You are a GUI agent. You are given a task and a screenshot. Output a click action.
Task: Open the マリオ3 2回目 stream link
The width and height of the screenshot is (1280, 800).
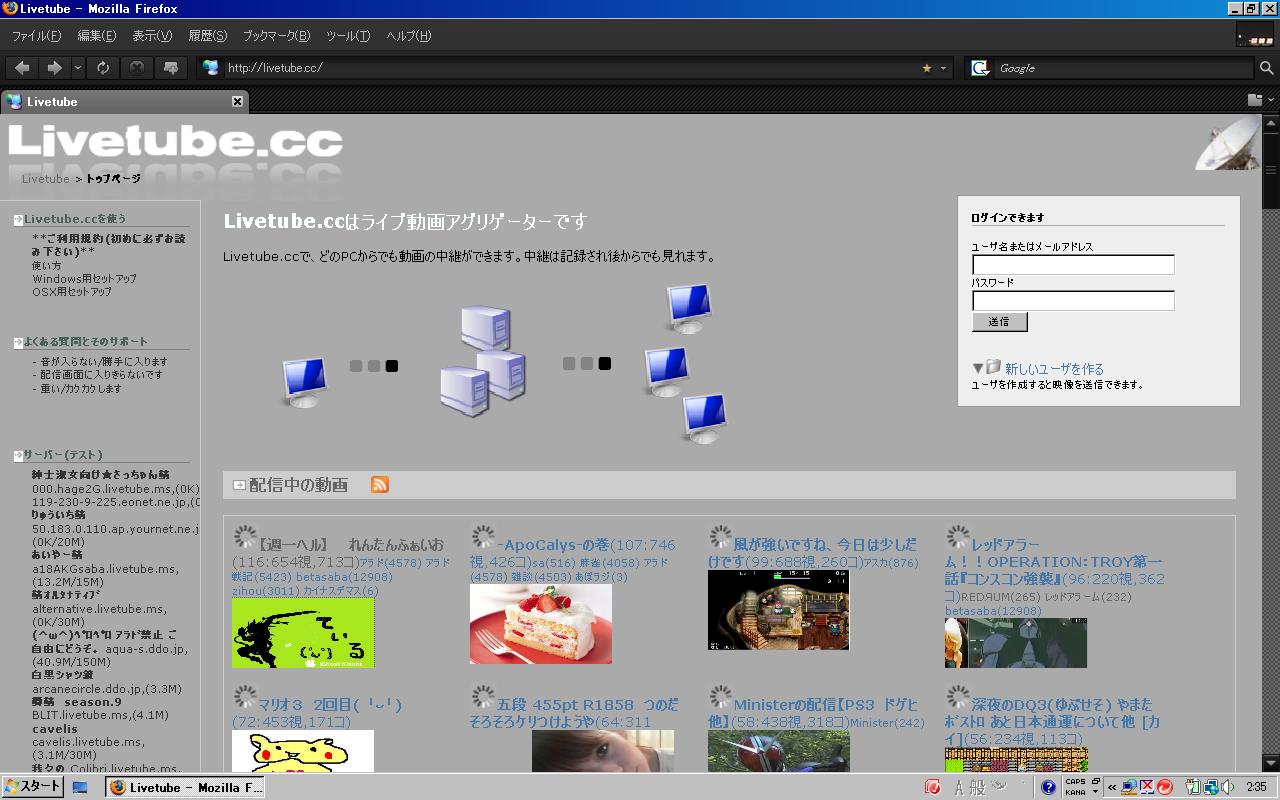pos(330,704)
